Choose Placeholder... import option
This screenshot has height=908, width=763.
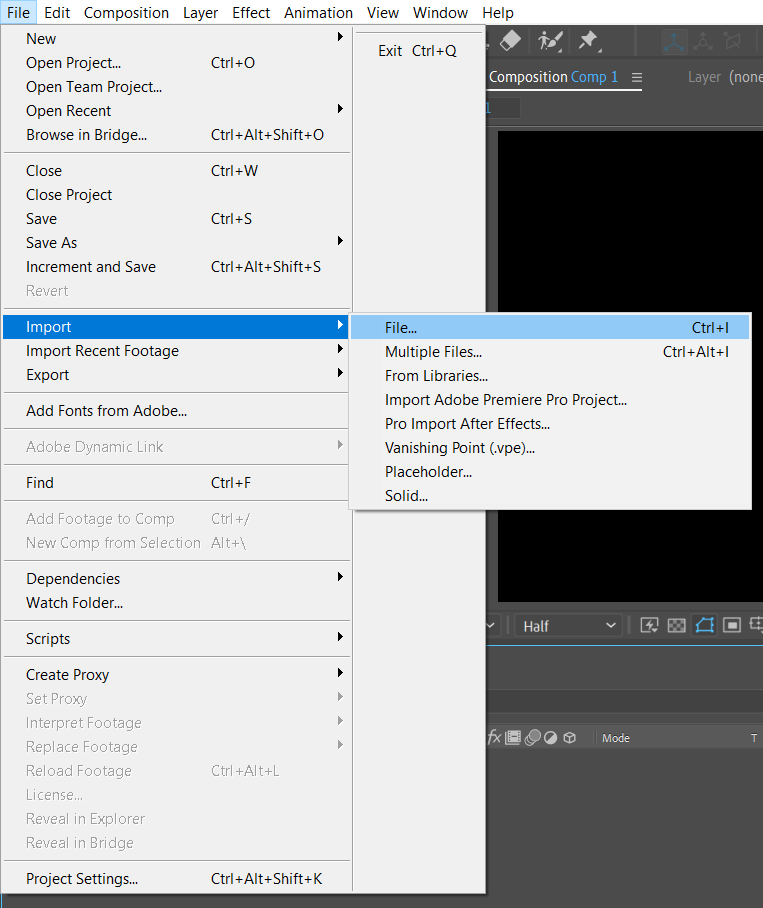click(x=550, y=472)
